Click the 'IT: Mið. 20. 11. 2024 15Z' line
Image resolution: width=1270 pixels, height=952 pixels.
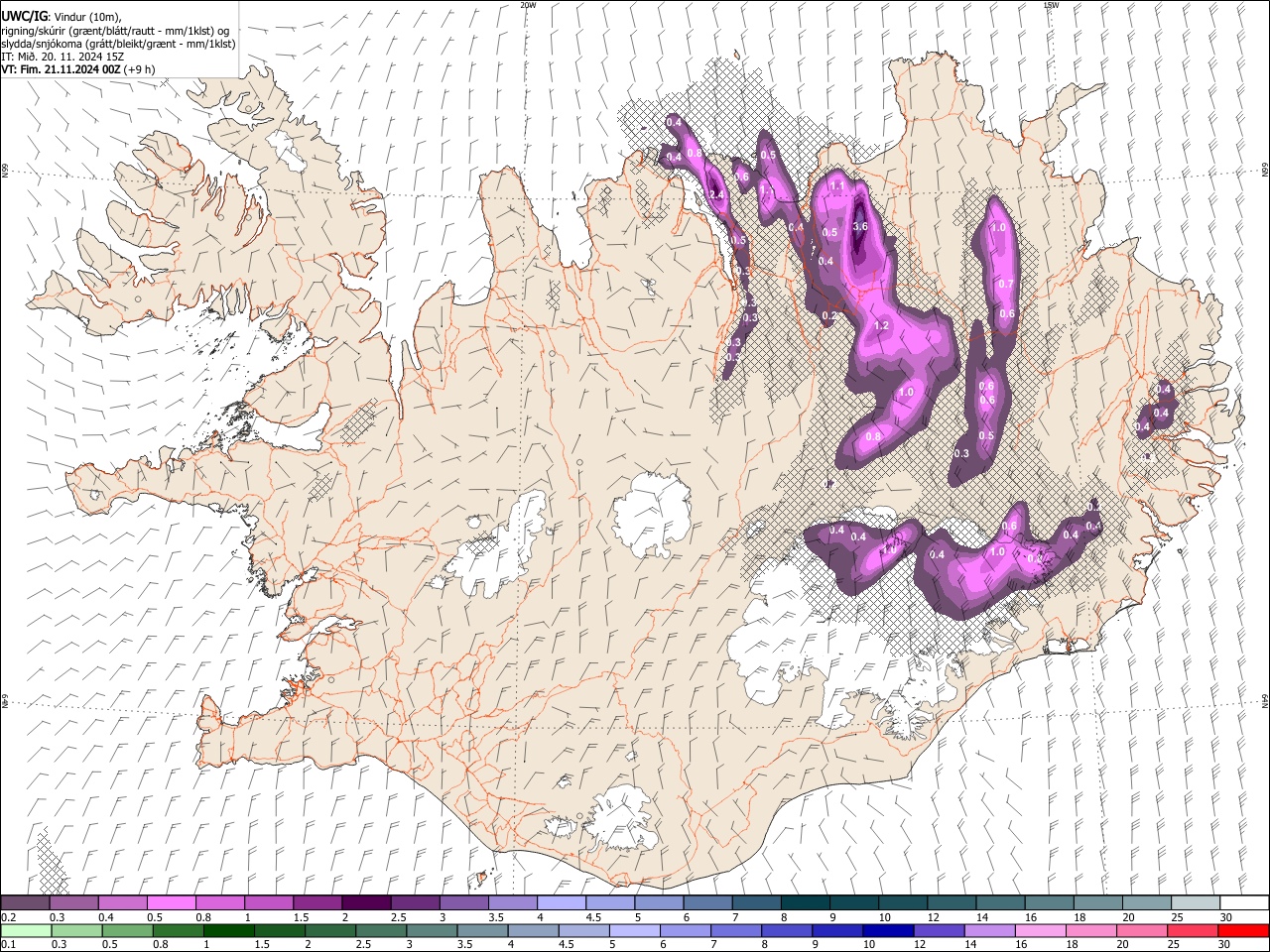coord(63,57)
